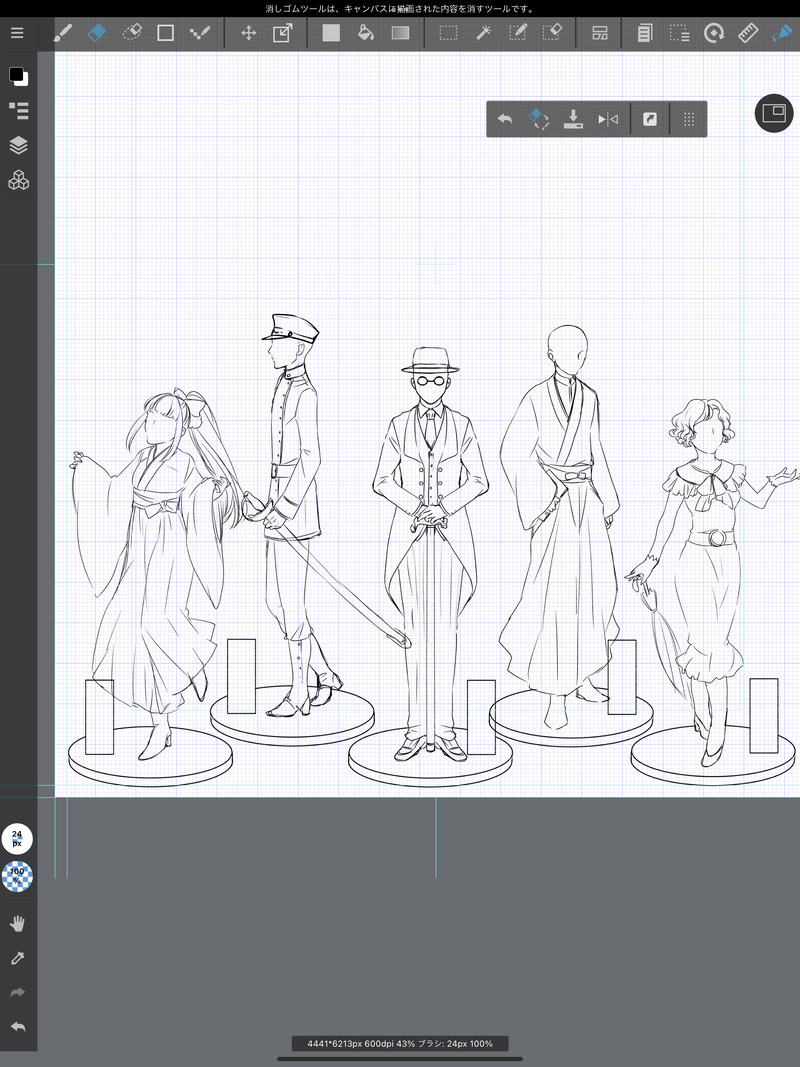Screen dimensions: 800x1067
Task: Toggle the round navigator window button
Action: point(774,113)
